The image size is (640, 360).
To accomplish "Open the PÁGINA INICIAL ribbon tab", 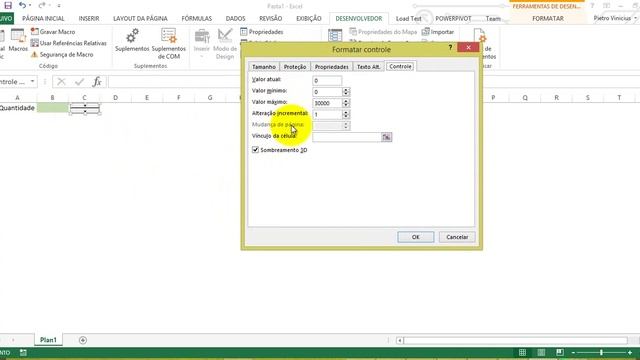I will pos(43,18).
